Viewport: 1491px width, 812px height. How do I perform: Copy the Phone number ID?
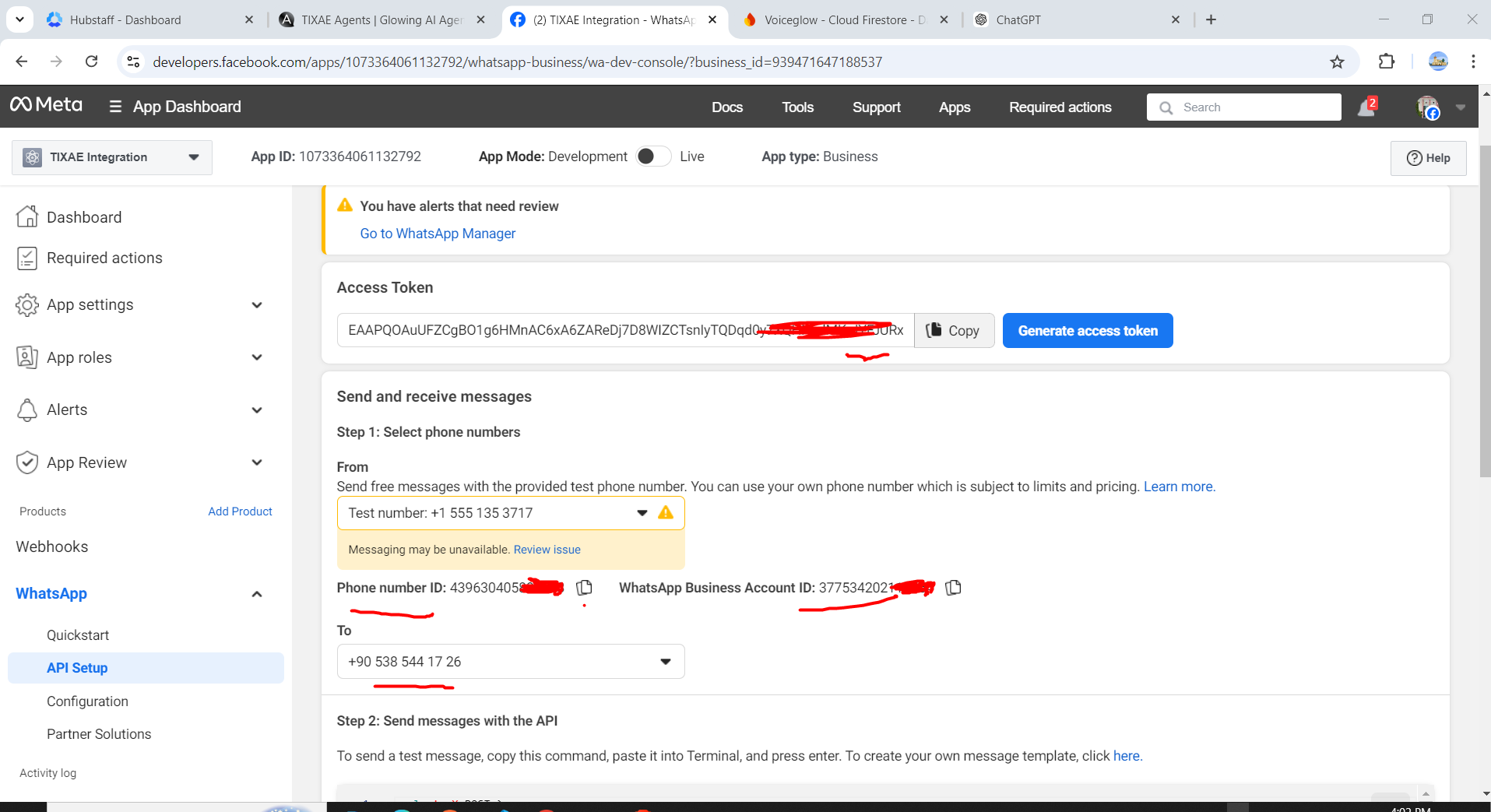click(584, 588)
